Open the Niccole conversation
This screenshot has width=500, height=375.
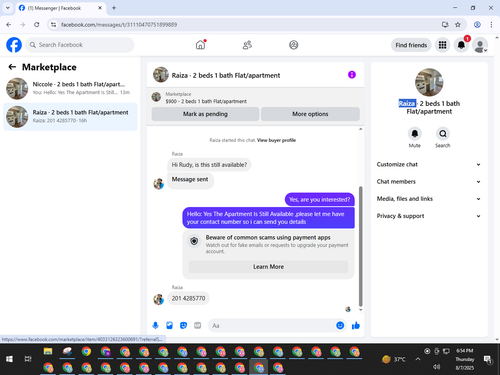(x=70, y=88)
